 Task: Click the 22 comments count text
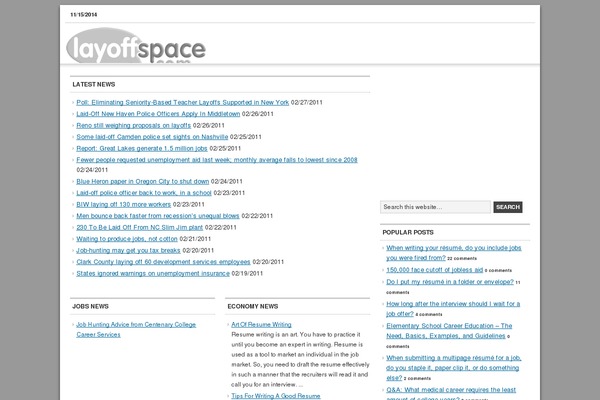pyautogui.click(x=462, y=259)
